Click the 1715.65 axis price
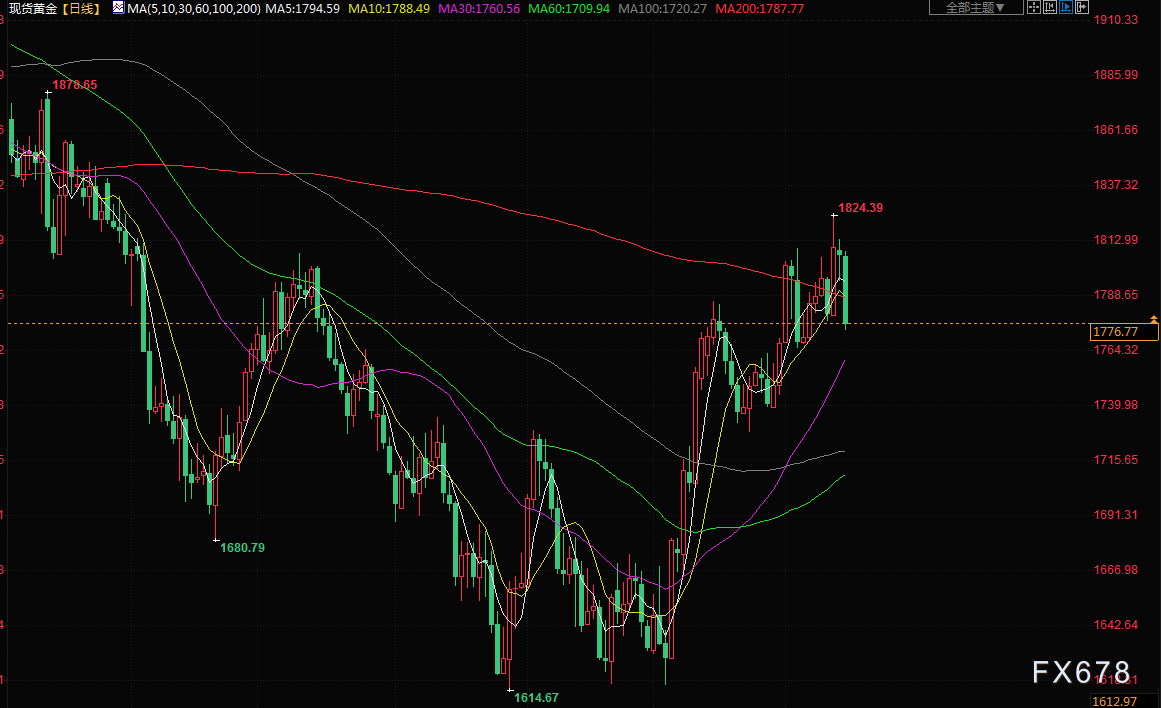 click(1116, 460)
